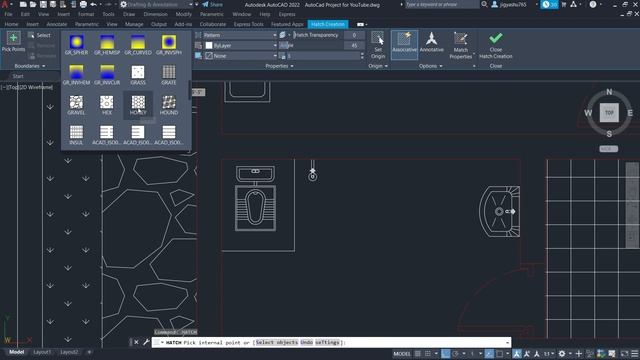Select the GRASS hatch pattern
The height and width of the screenshot is (360, 640).
[x=138, y=75]
